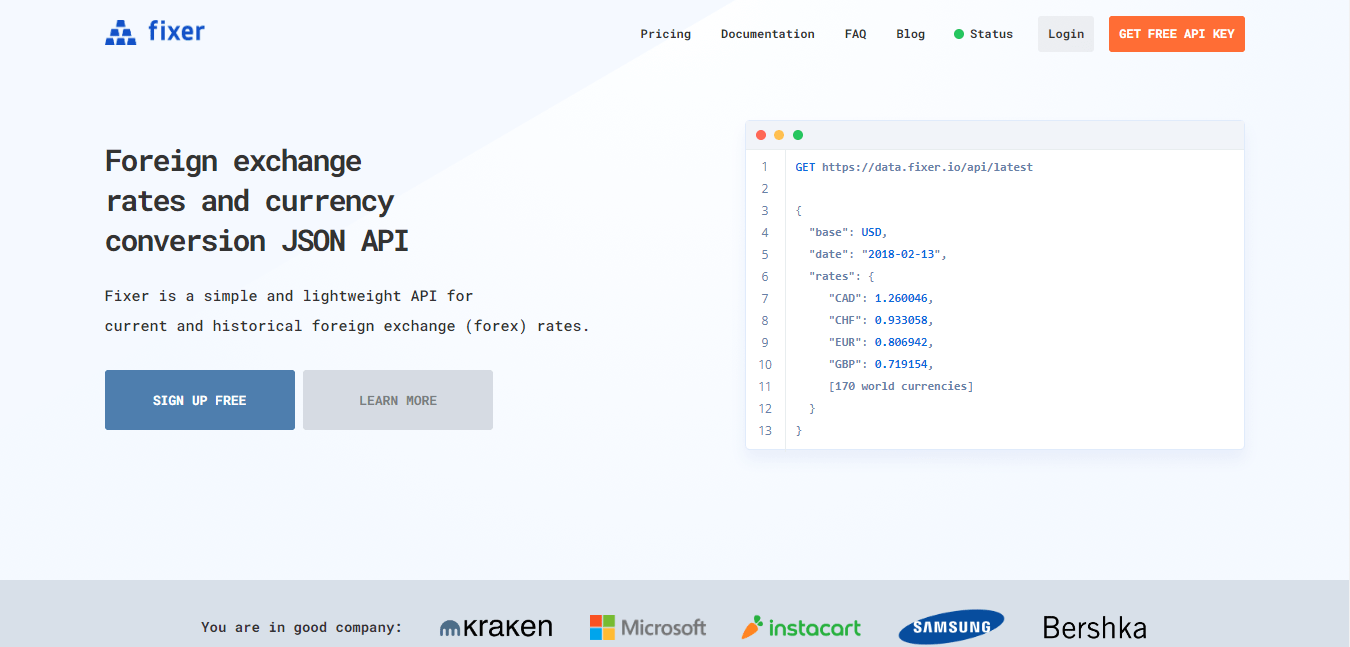Click the green window dot in code panel
The height and width of the screenshot is (647, 1350).
click(x=798, y=135)
